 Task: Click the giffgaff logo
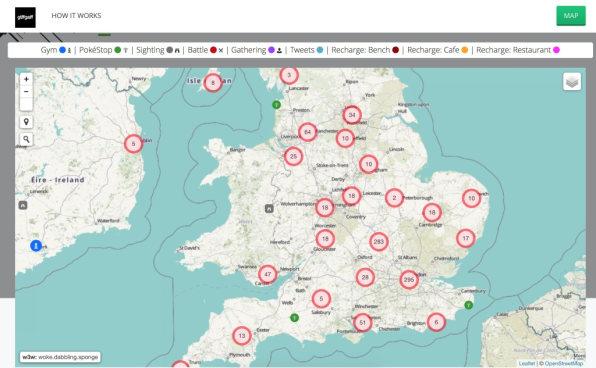(x=25, y=17)
